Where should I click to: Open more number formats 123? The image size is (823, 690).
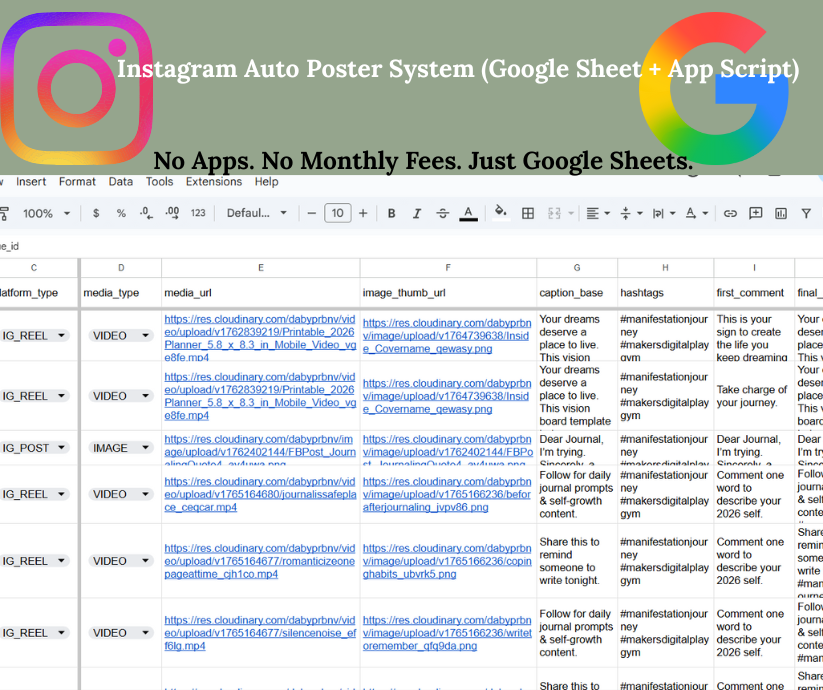[x=198, y=214]
